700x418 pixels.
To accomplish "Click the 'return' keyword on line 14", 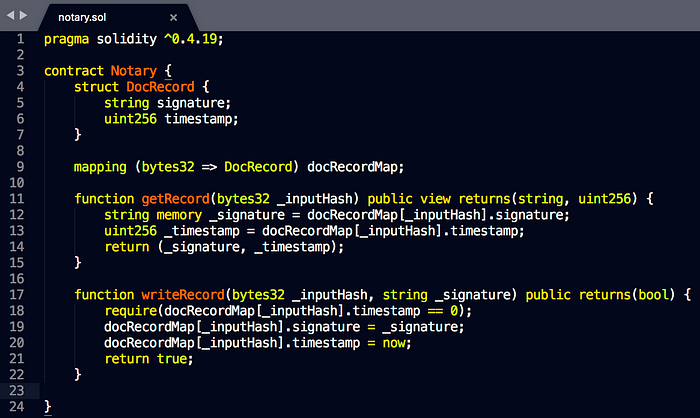I will coord(127,247).
